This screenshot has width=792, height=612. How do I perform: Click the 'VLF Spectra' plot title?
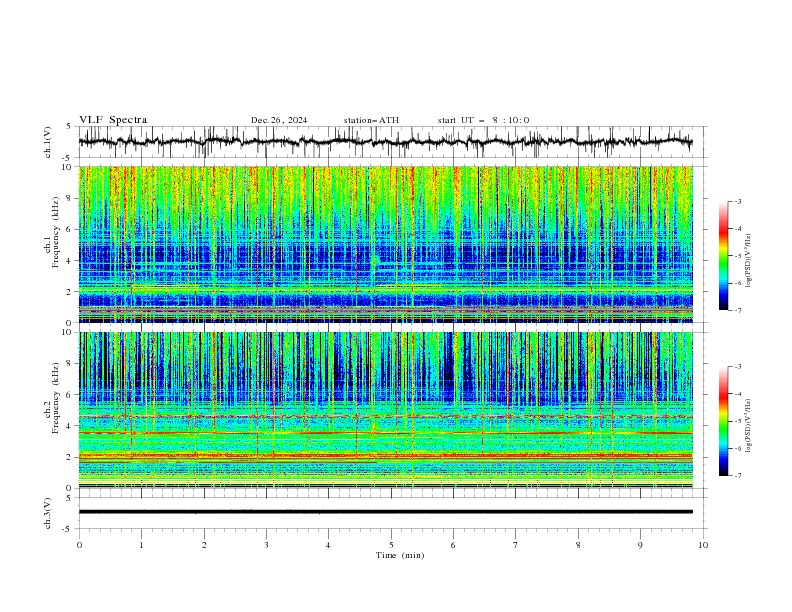tap(113, 120)
